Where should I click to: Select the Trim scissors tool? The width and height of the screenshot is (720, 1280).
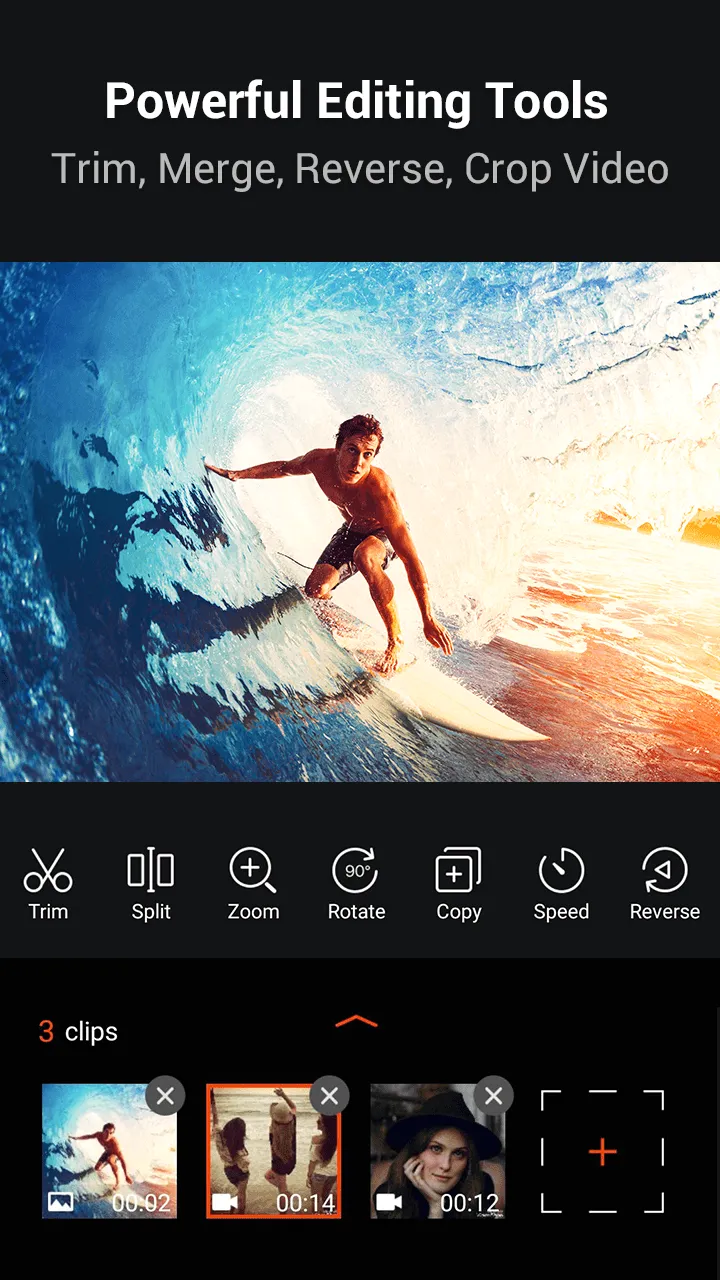point(48,885)
